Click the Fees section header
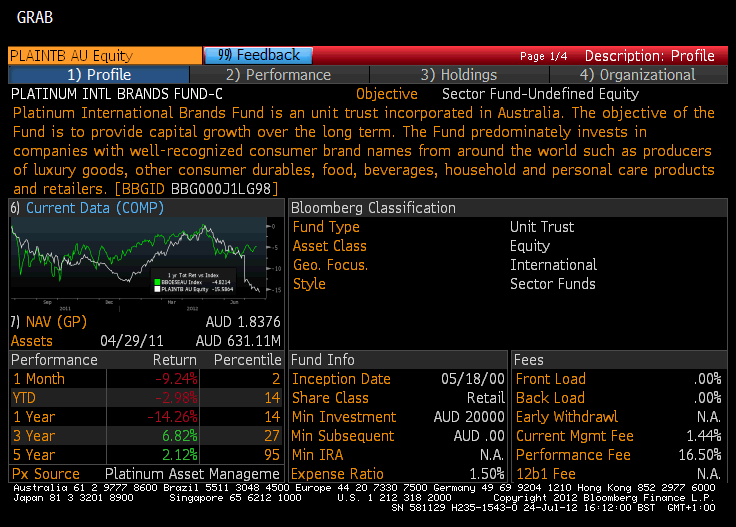The height and width of the screenshot is (527, 736). click(x=529, y=360)
